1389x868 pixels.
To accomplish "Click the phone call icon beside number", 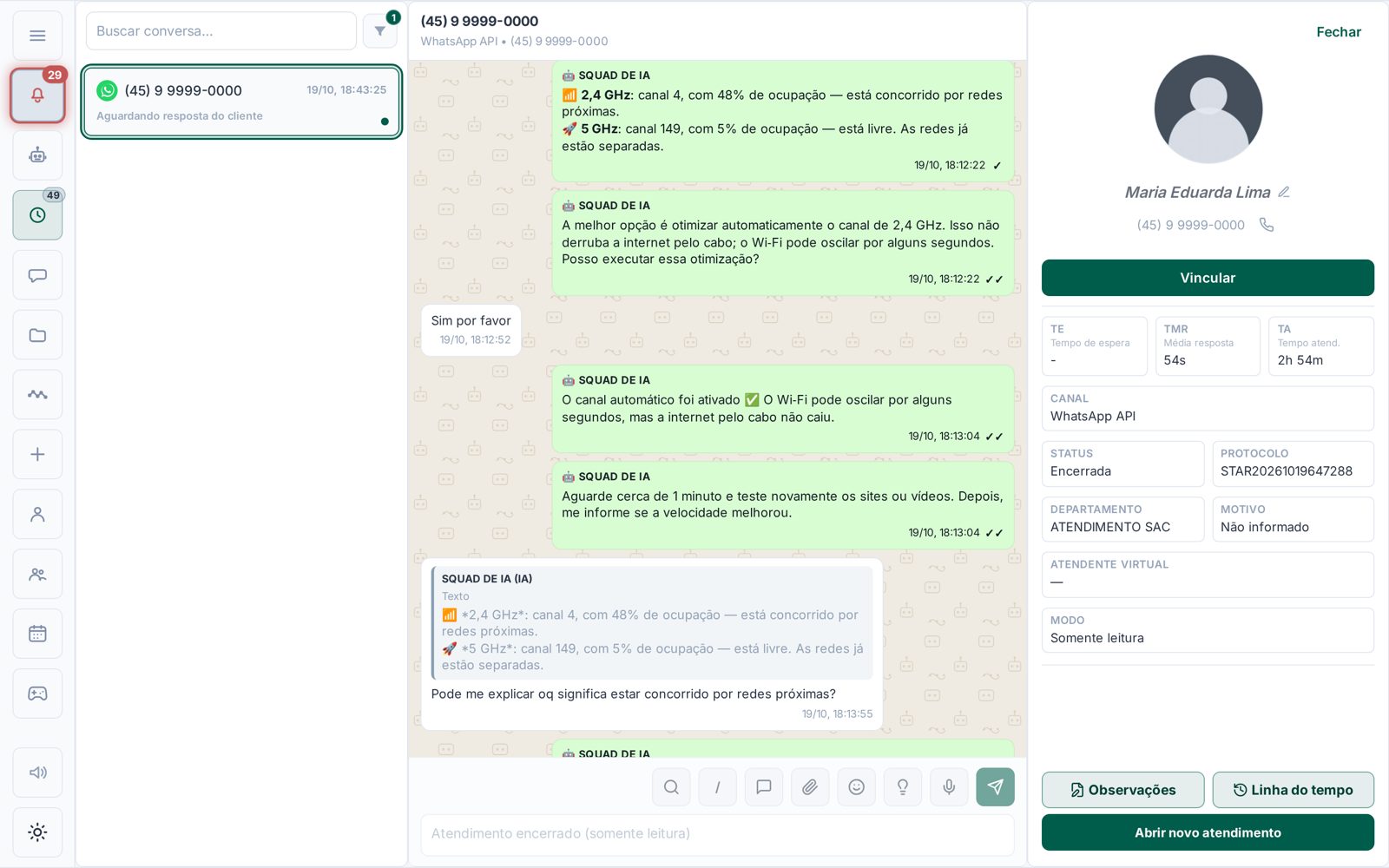I will coord(1267,225).
